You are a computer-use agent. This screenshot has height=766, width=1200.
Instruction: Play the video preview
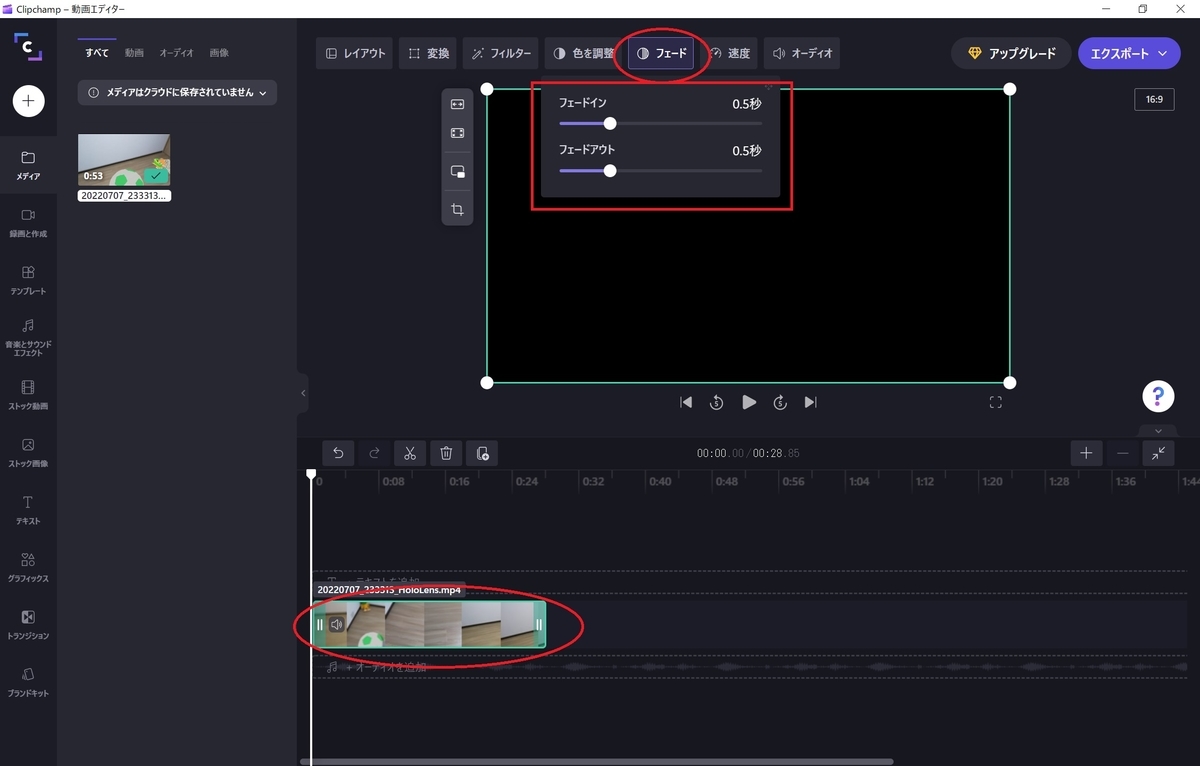pyautogui.click(x=748, y=402)
